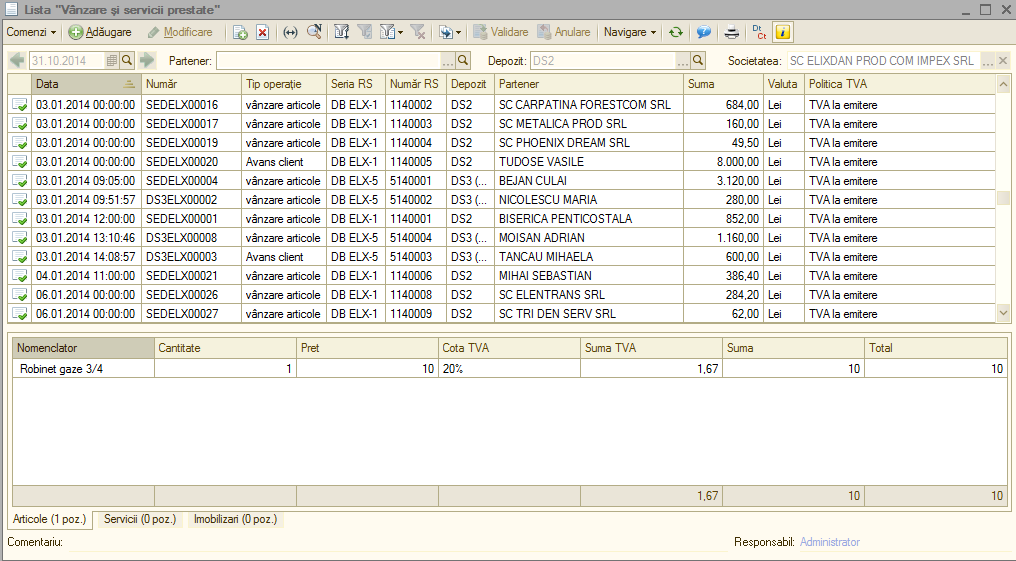Click the find by number search icon

click(x=314, y=32)
